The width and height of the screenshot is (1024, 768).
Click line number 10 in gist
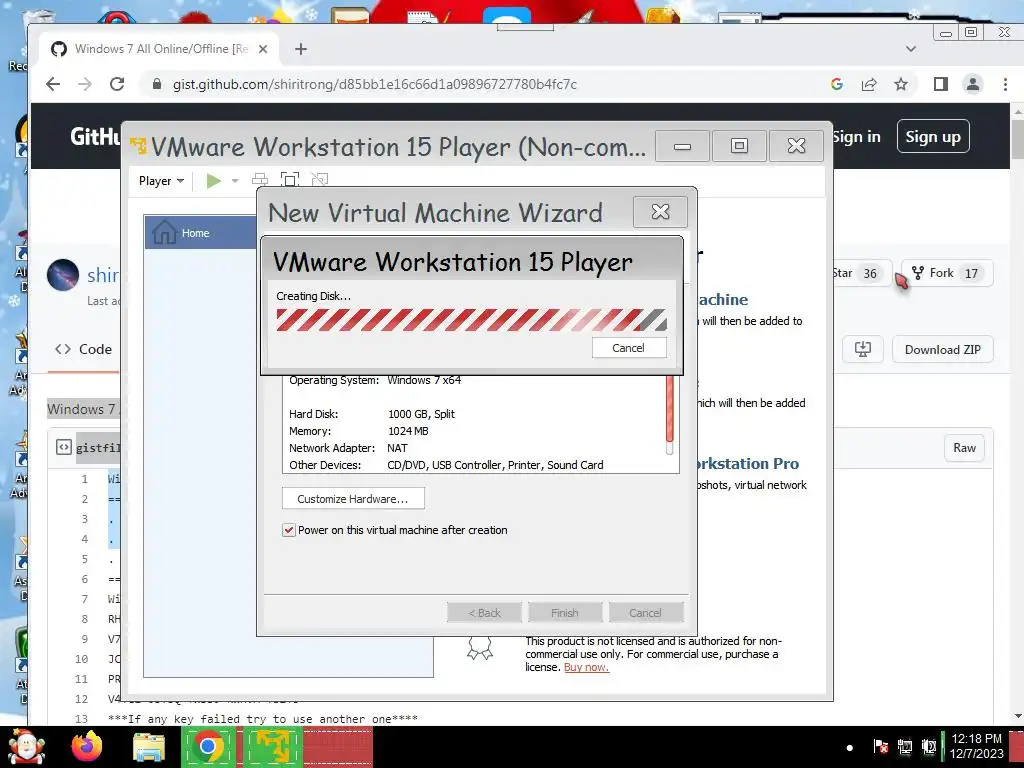pos(82,659)
